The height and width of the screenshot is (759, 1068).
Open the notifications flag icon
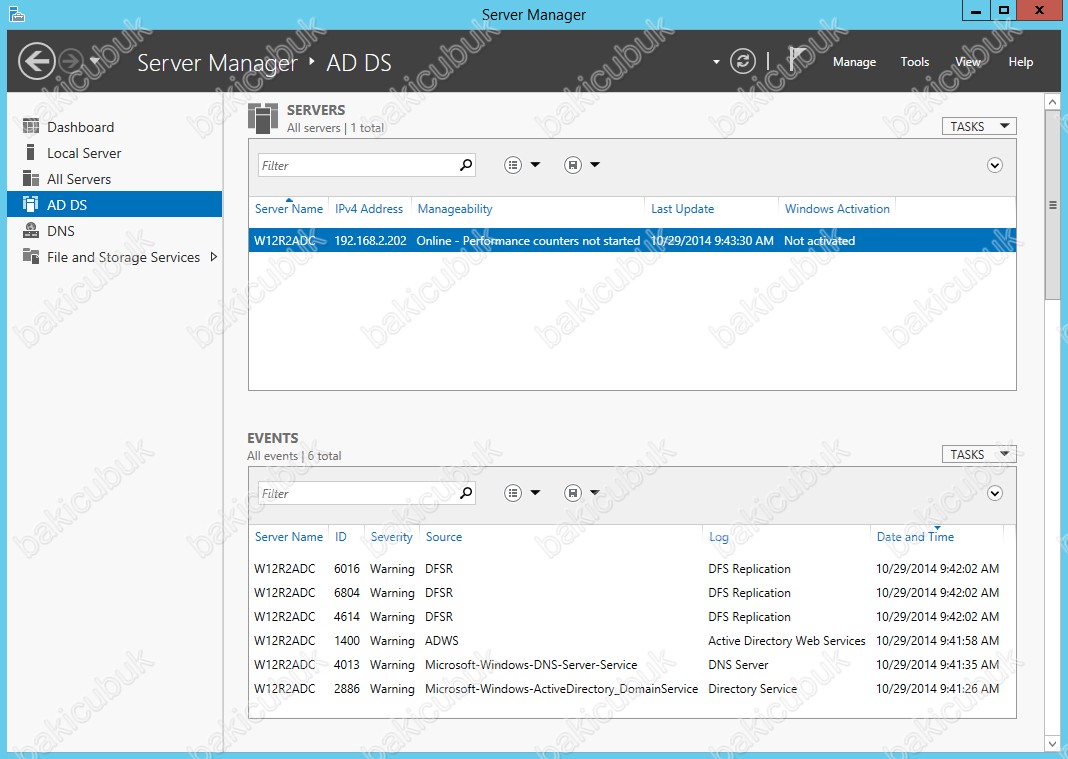(x=797, y=60)
